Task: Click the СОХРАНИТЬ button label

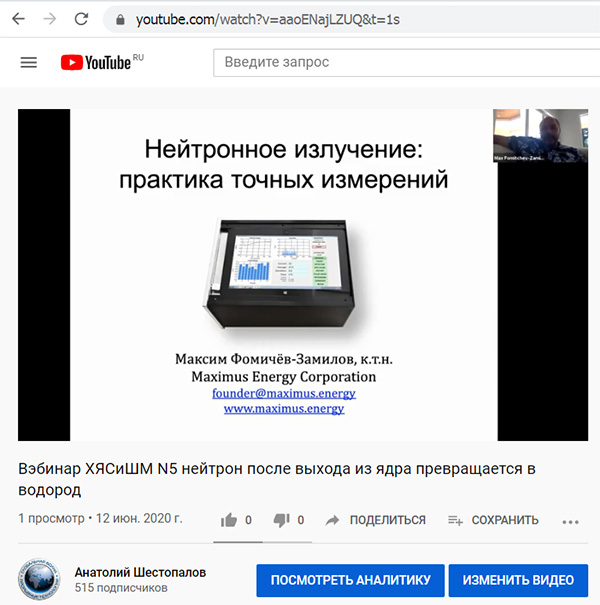Action: 505,520
